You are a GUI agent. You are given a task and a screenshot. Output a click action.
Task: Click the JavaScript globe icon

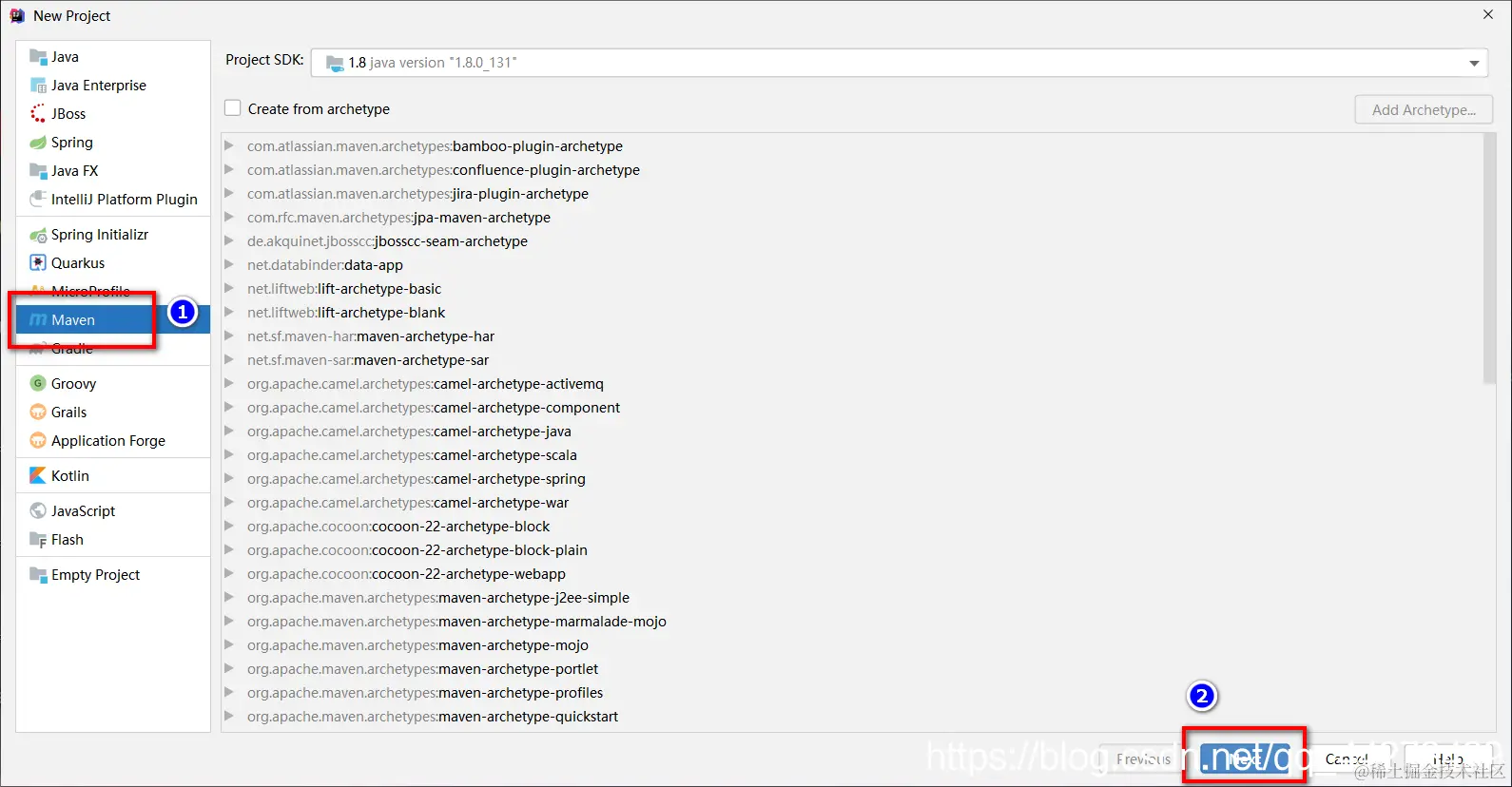(x=38, y=511)
